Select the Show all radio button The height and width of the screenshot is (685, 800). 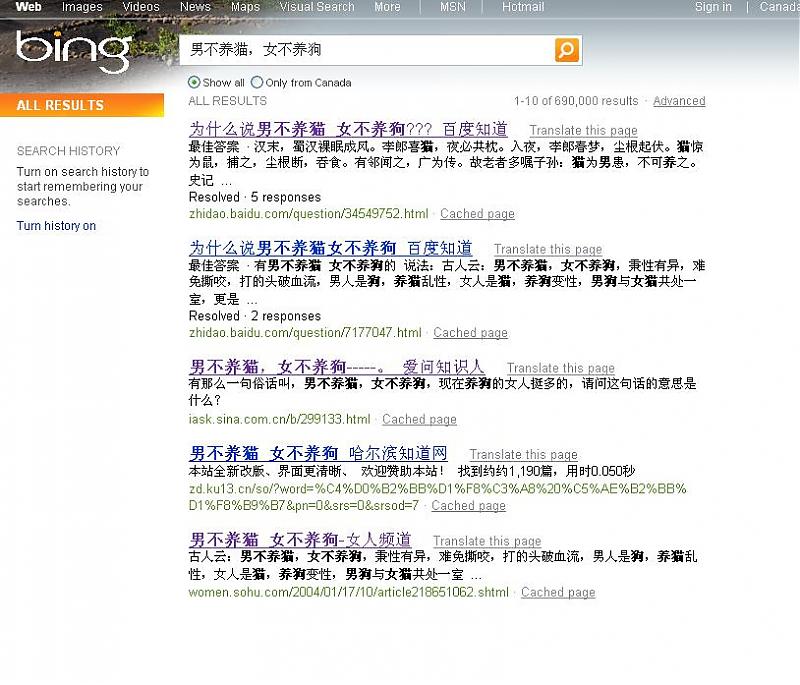coord(194,82)
